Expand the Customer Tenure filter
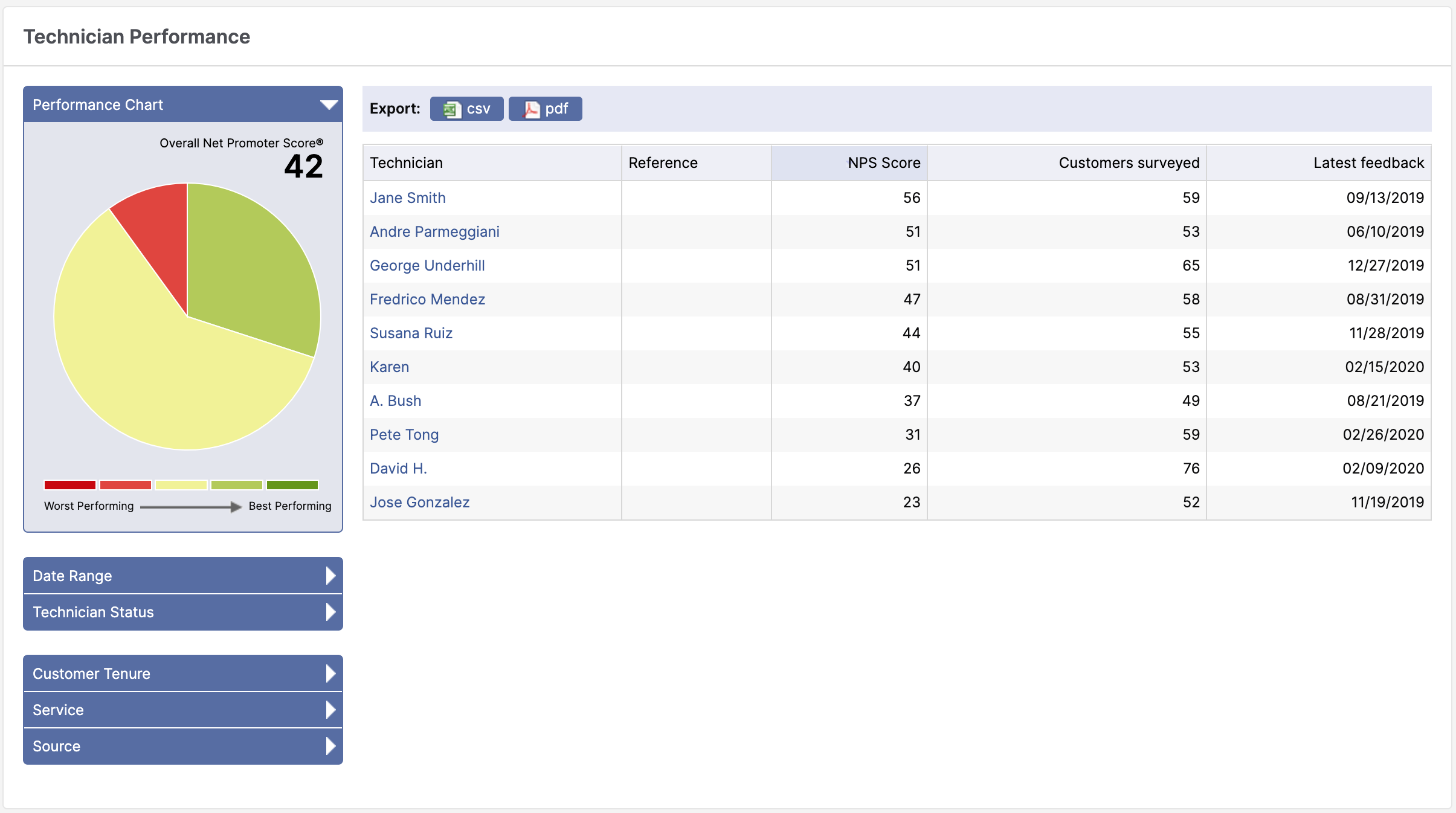 [183, 673]
